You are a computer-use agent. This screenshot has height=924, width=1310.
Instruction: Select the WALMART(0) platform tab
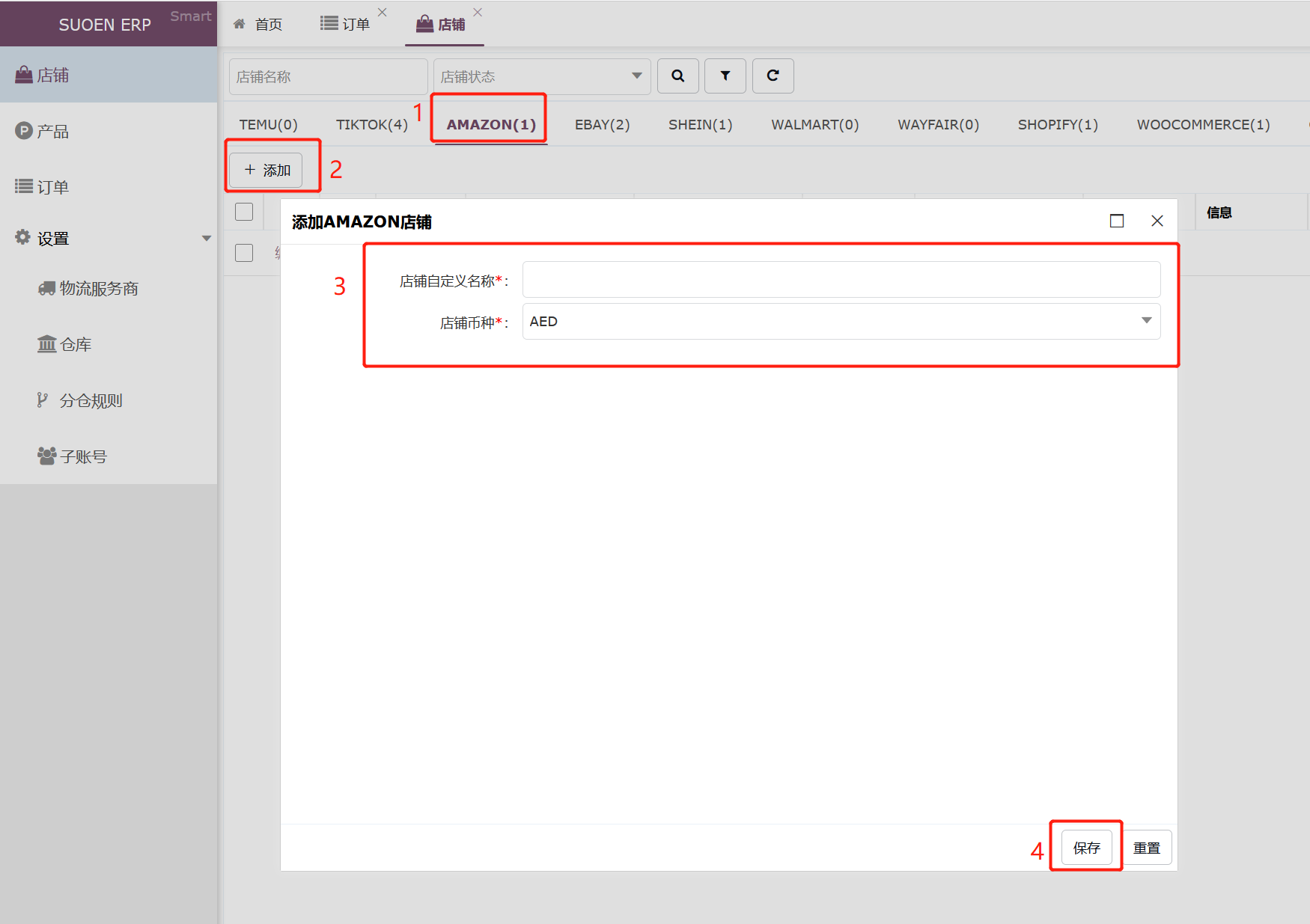click(815, 124)
